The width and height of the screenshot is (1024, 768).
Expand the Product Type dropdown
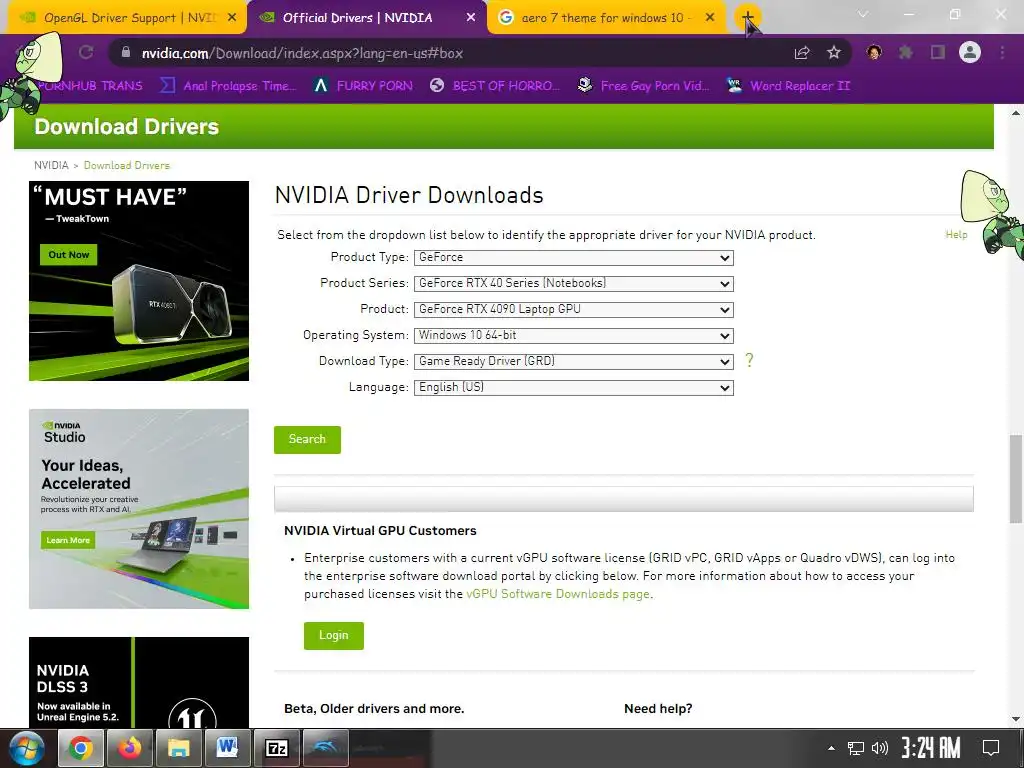tap(573, 258)
